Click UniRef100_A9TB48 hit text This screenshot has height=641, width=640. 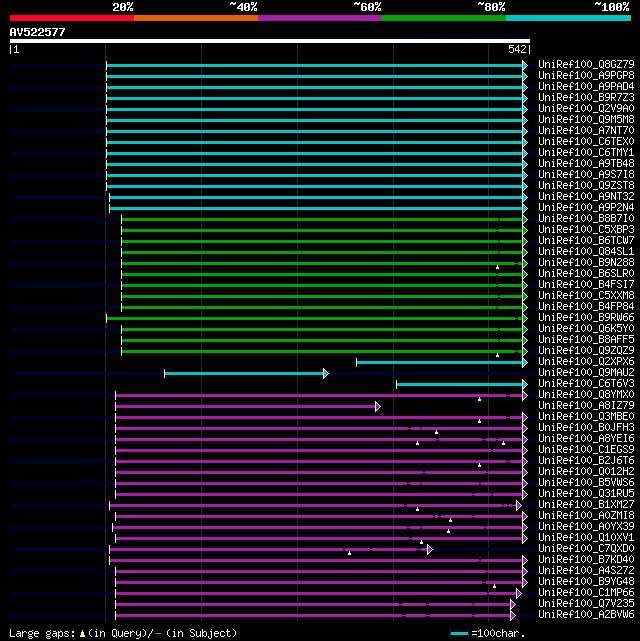586,164
